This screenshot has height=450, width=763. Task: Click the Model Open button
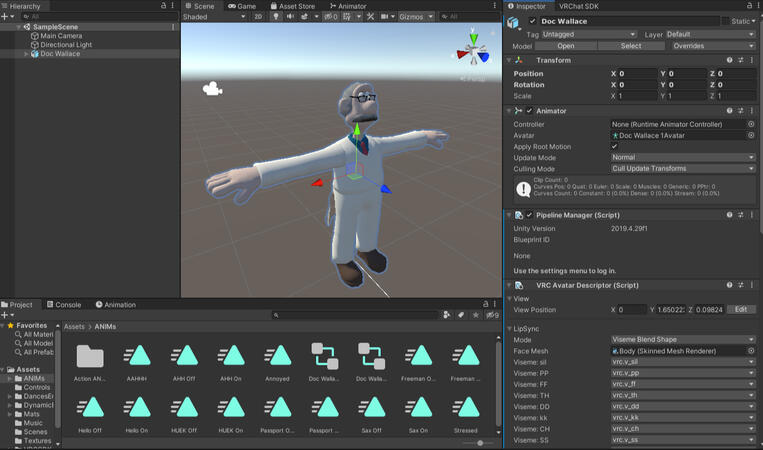click(x=565, y=46)
